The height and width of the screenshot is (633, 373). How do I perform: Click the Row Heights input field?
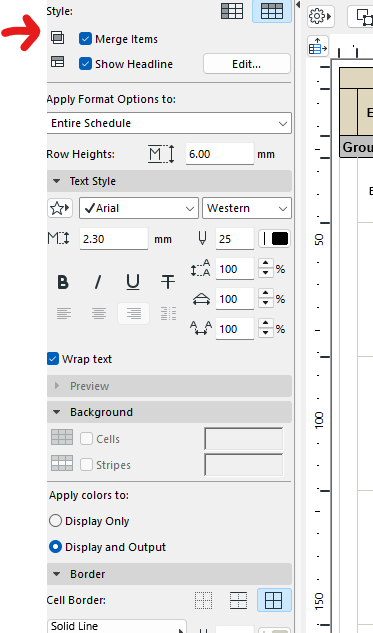pyautogui.click(x=220, y=154)
